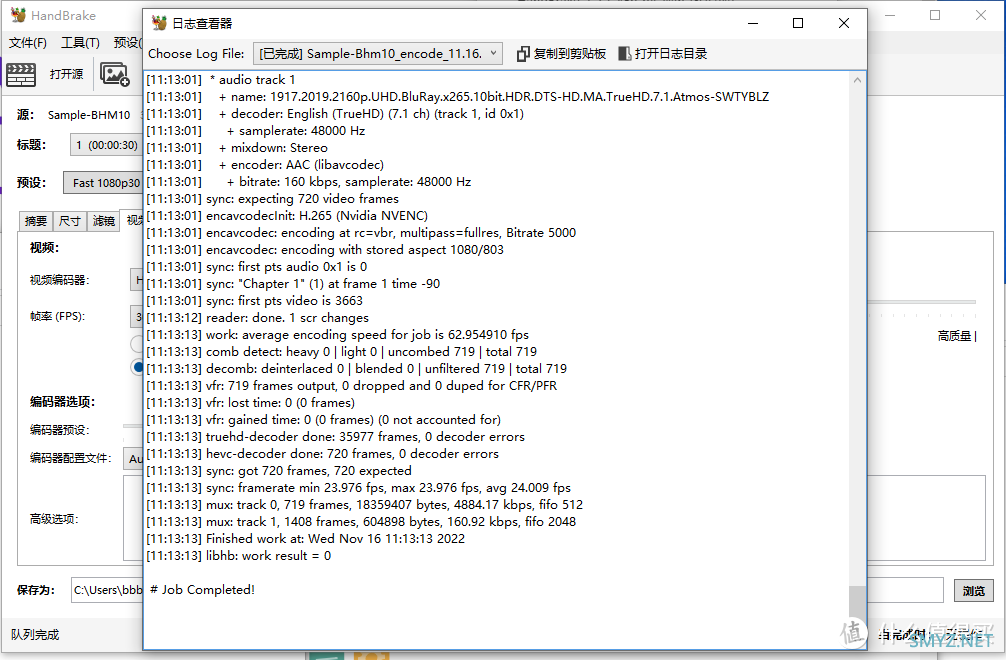Open the 文件(F) menu
Screen dimensions: 1006x660
pyautogui.click(x=28, y=43)
